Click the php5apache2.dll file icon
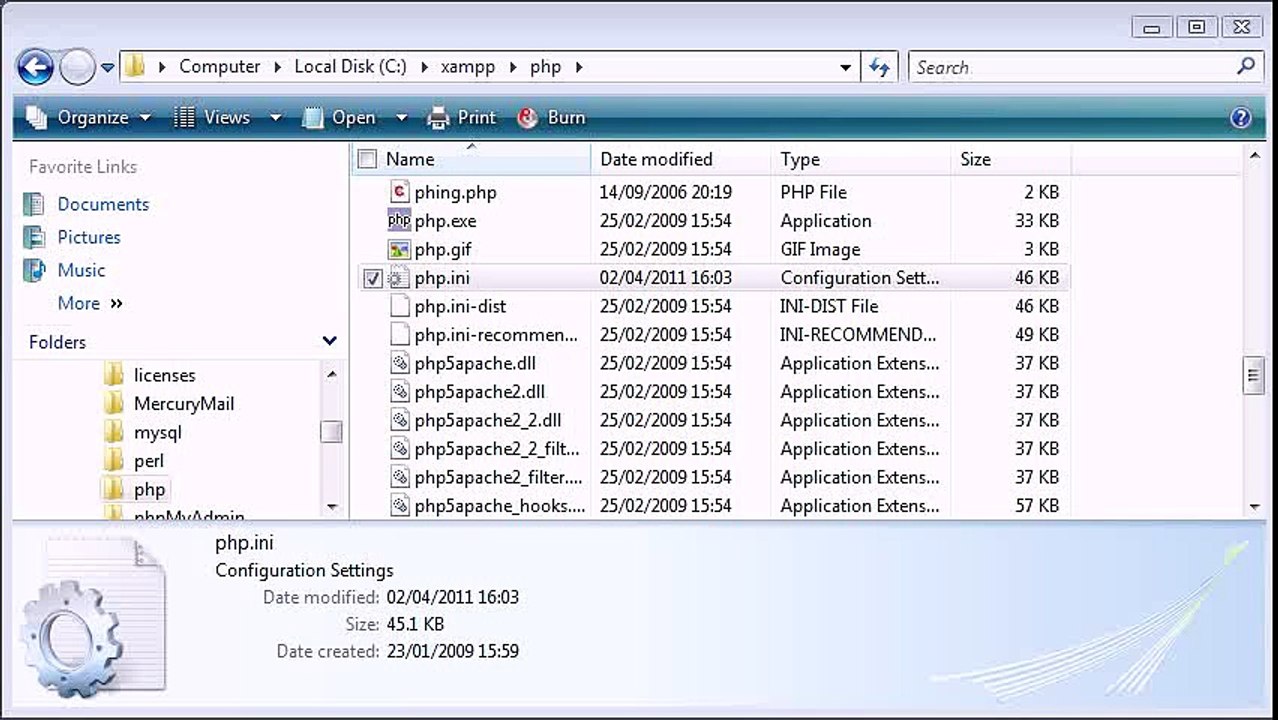The height and width of the screenshot is (720, 1278). point(399,392)
